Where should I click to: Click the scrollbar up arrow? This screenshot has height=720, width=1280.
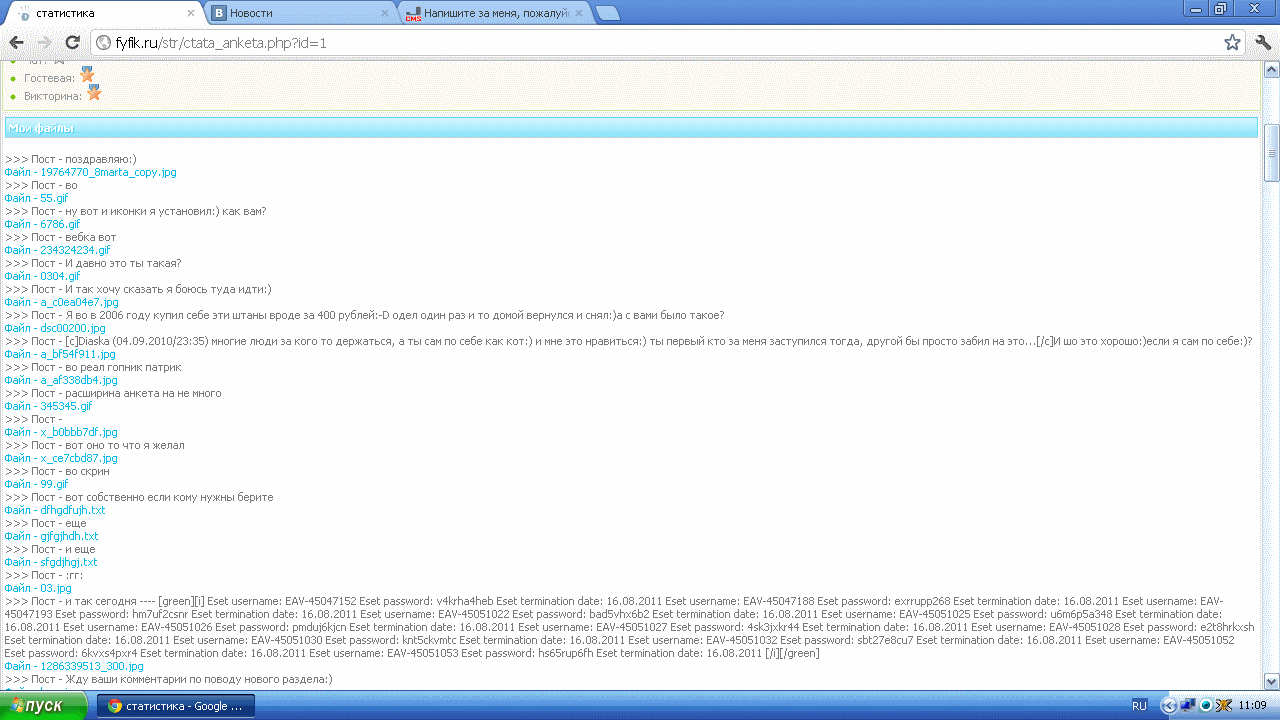1271,70
